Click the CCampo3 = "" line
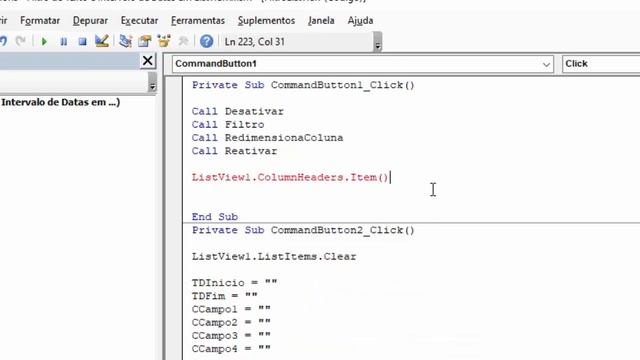The height and width of the screenshot is (360, 640). point(231,336)
